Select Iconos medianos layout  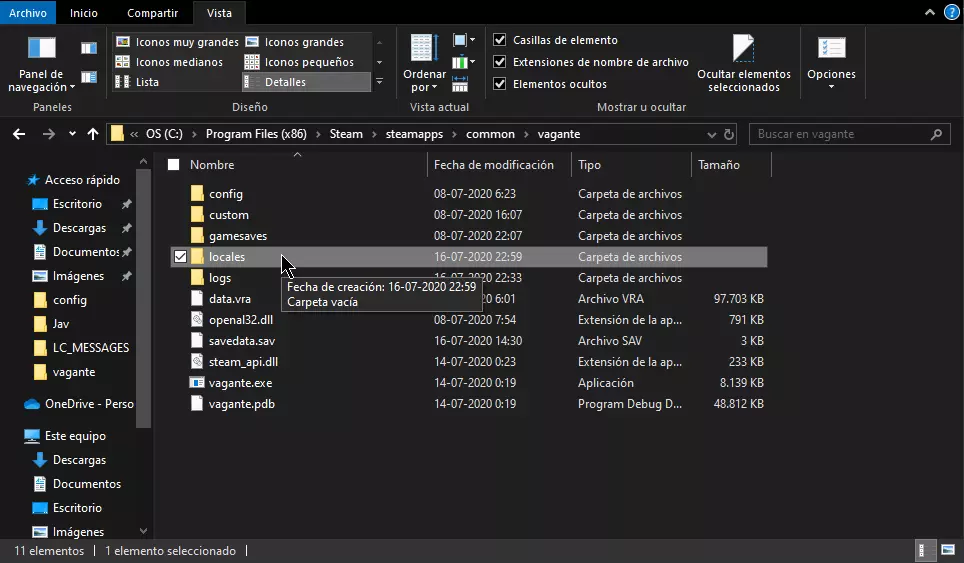click(170, 62)
